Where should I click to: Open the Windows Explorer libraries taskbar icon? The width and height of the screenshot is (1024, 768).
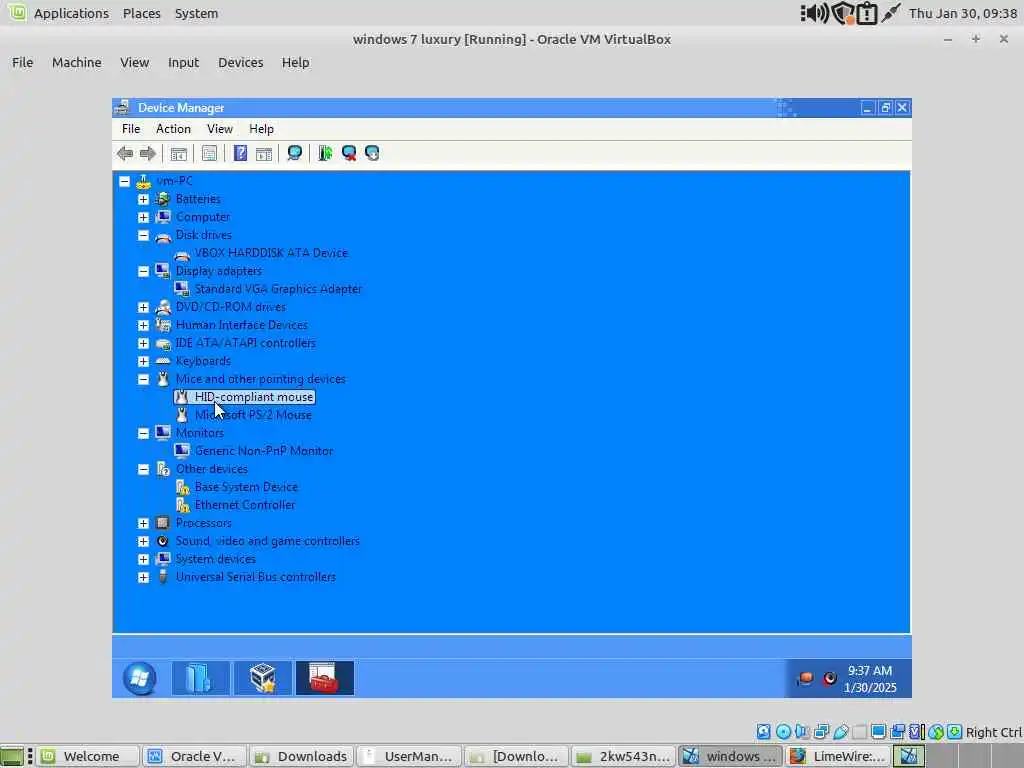coord(200,678)
